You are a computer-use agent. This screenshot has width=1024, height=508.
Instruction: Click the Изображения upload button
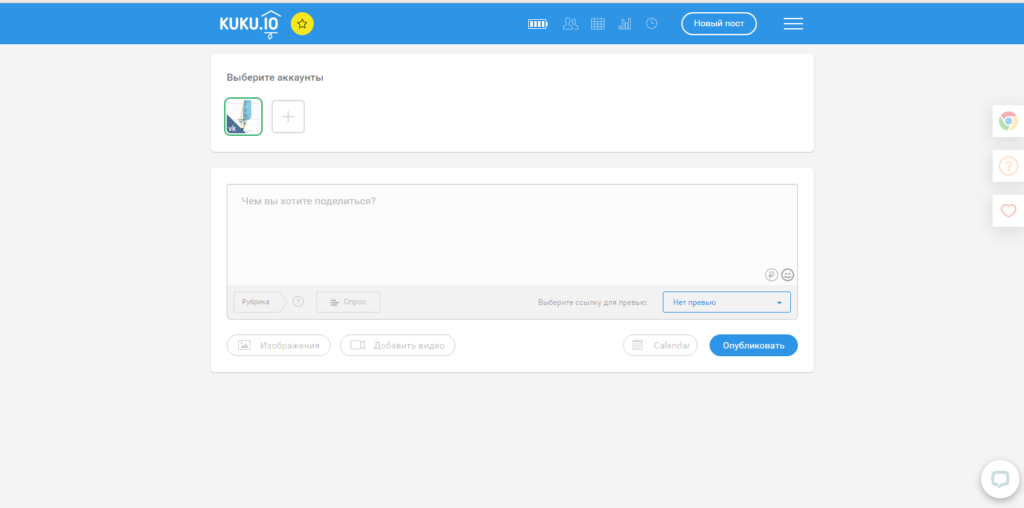pos(279,345)
